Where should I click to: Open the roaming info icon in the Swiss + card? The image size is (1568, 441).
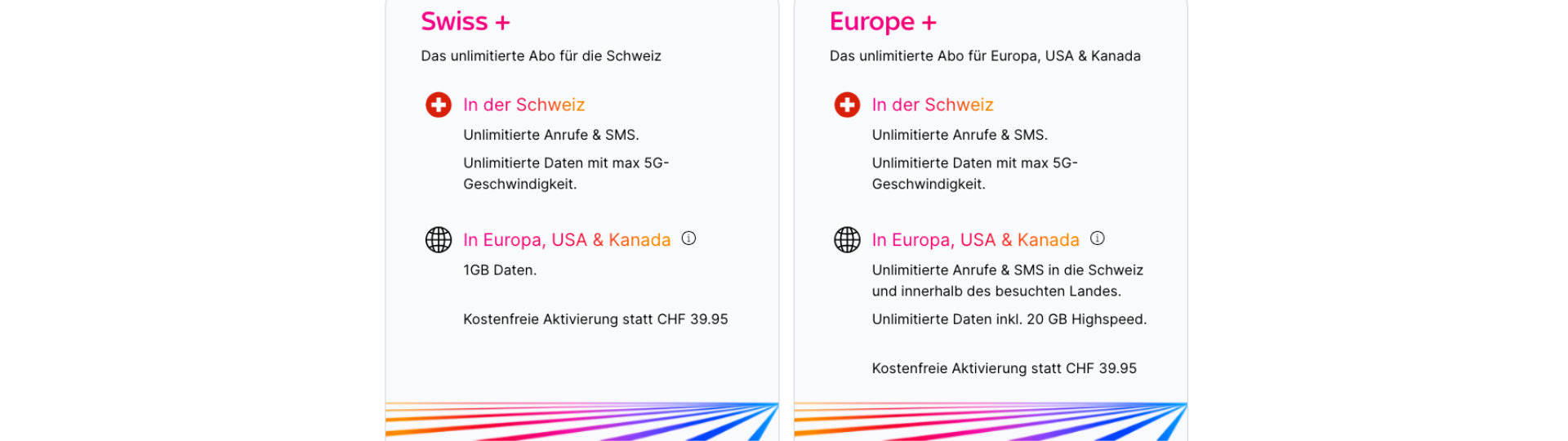pos(689,238)
